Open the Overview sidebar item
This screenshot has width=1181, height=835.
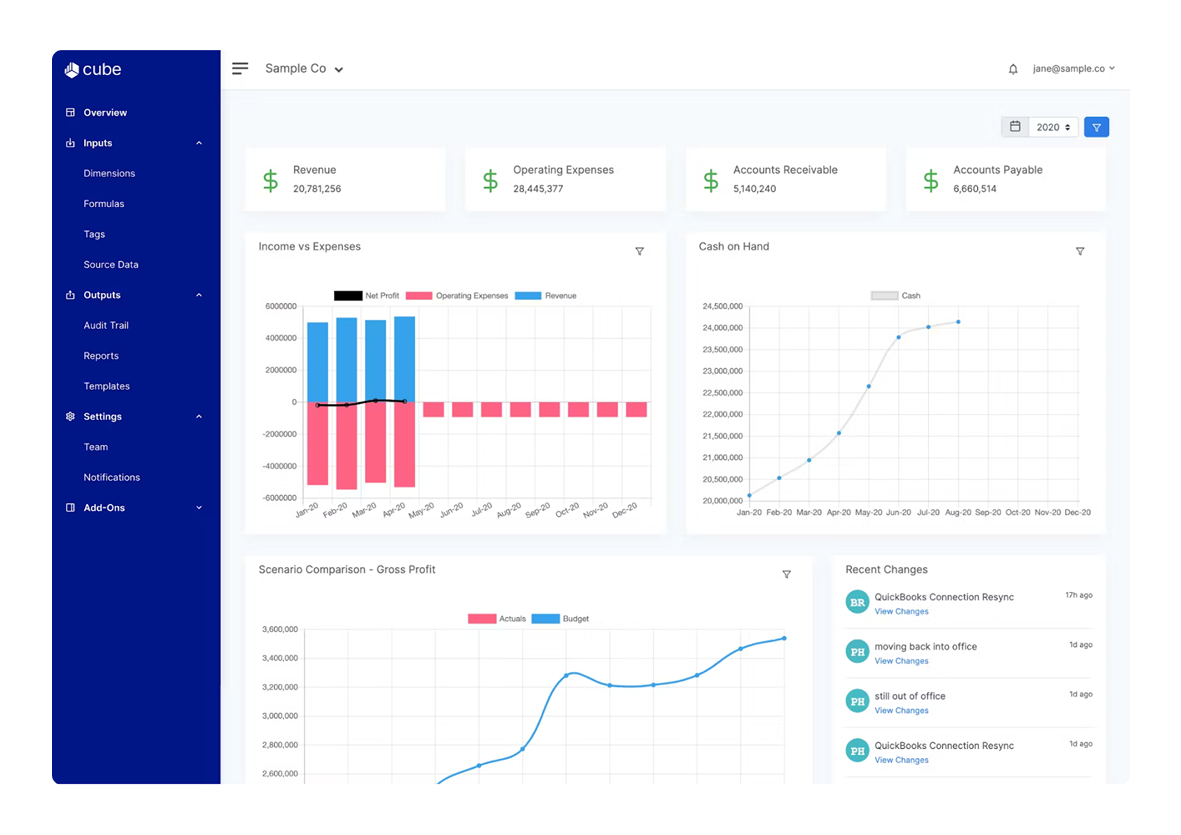104,112
